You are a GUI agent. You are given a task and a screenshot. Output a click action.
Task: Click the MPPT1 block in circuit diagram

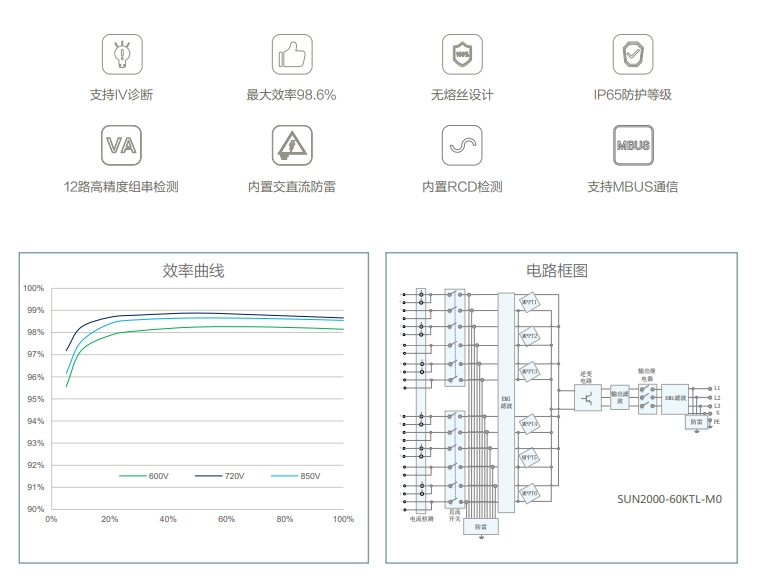[x=529, y=303]
